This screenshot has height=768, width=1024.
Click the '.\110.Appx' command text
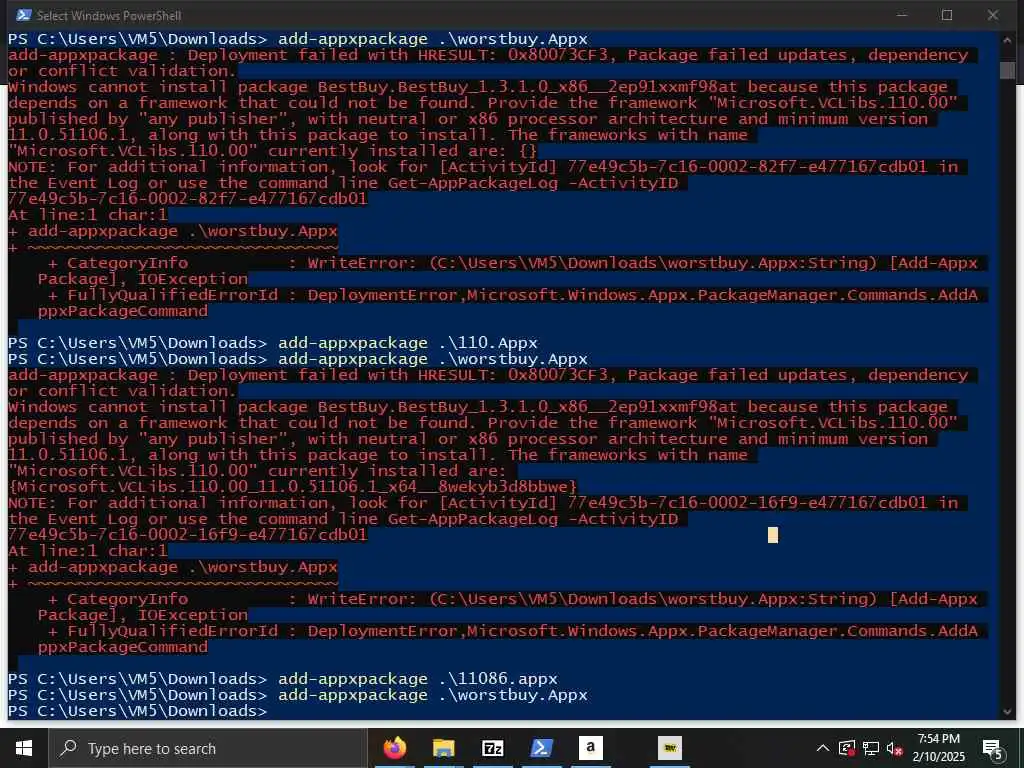[488, 343]
